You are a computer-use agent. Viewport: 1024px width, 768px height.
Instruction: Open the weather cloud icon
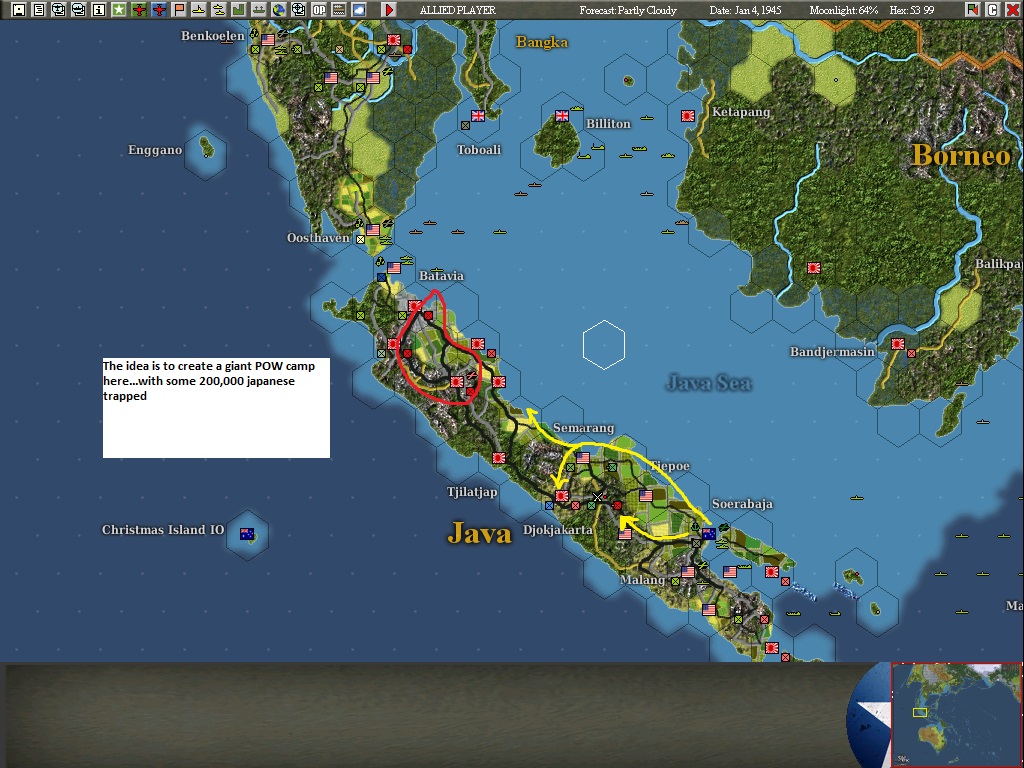359,10
